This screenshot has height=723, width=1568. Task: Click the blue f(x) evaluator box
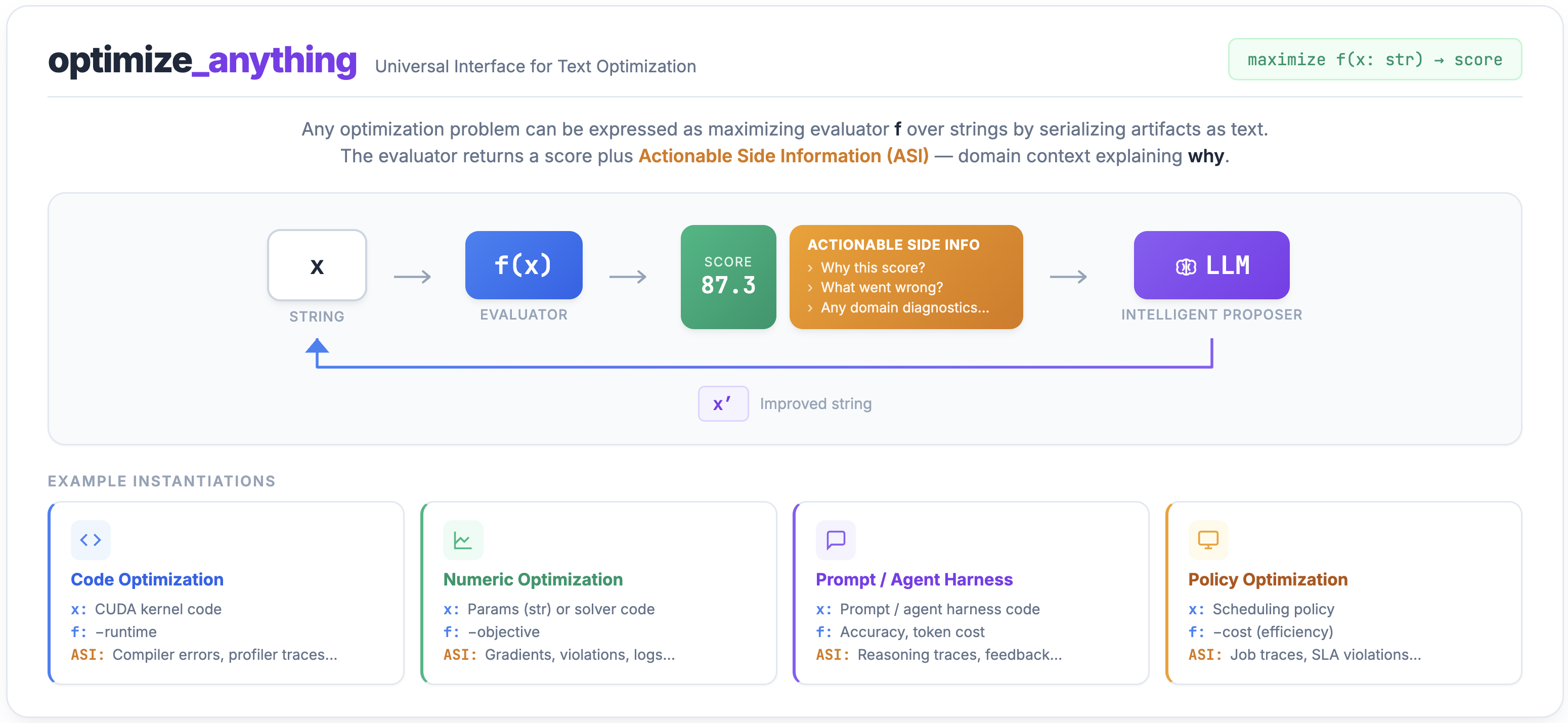point(524,265)
